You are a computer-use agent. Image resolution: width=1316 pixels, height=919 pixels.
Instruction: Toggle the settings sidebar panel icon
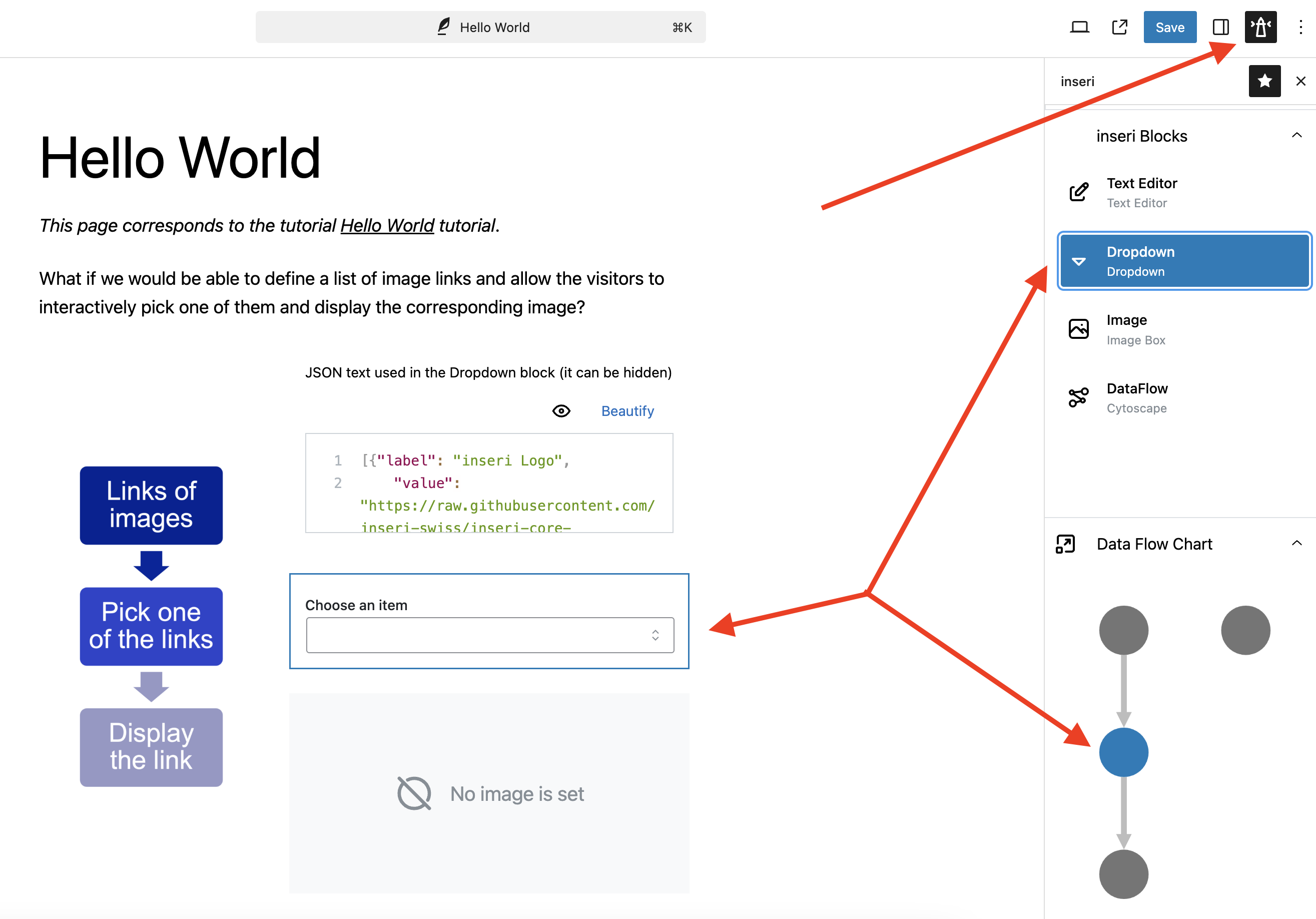pos(1220,27)
